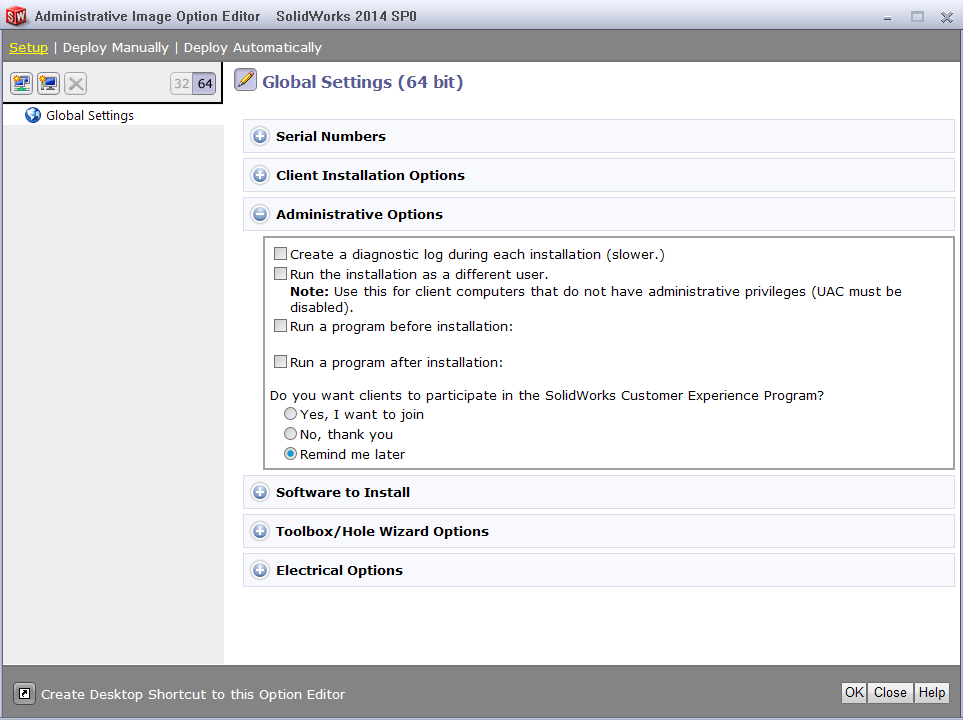This screenshot has height=720, width=963.
Task: Click the Electrical Options heading text
Action: click(339, 570)
